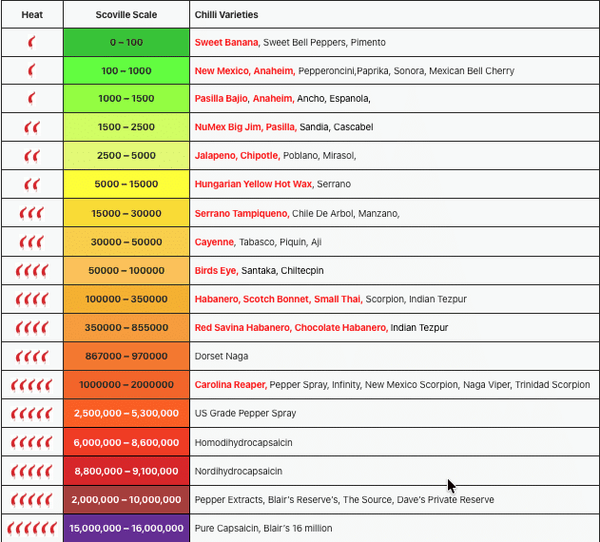This screenshot has height=542, width=600.
Task: Click the heat icon in the 5000 – 15000 row
Action: tap(32, 184)
